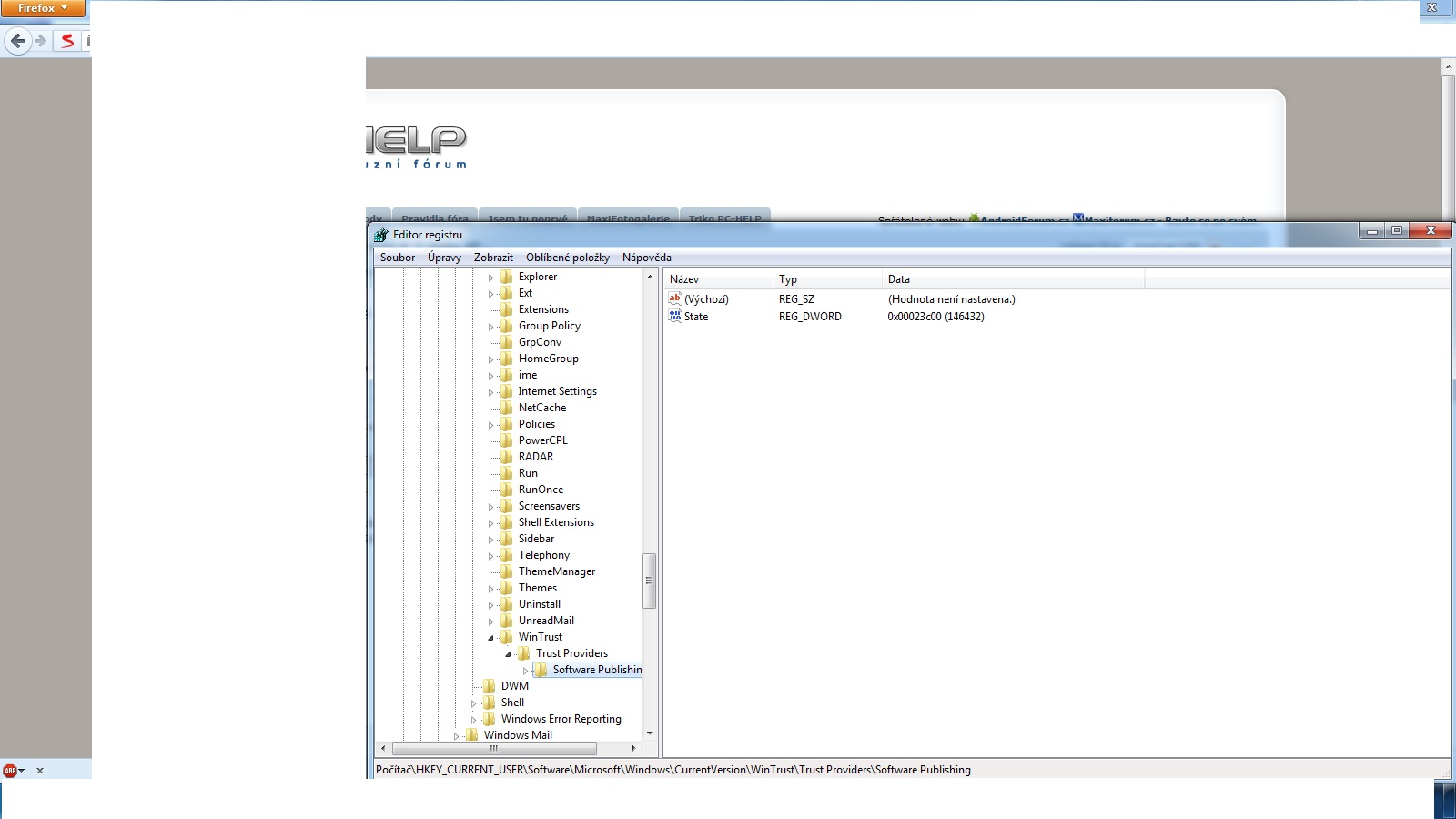Click the ThemeManager folder icon
Screen dimensions: 1456x819
[507, 571]
